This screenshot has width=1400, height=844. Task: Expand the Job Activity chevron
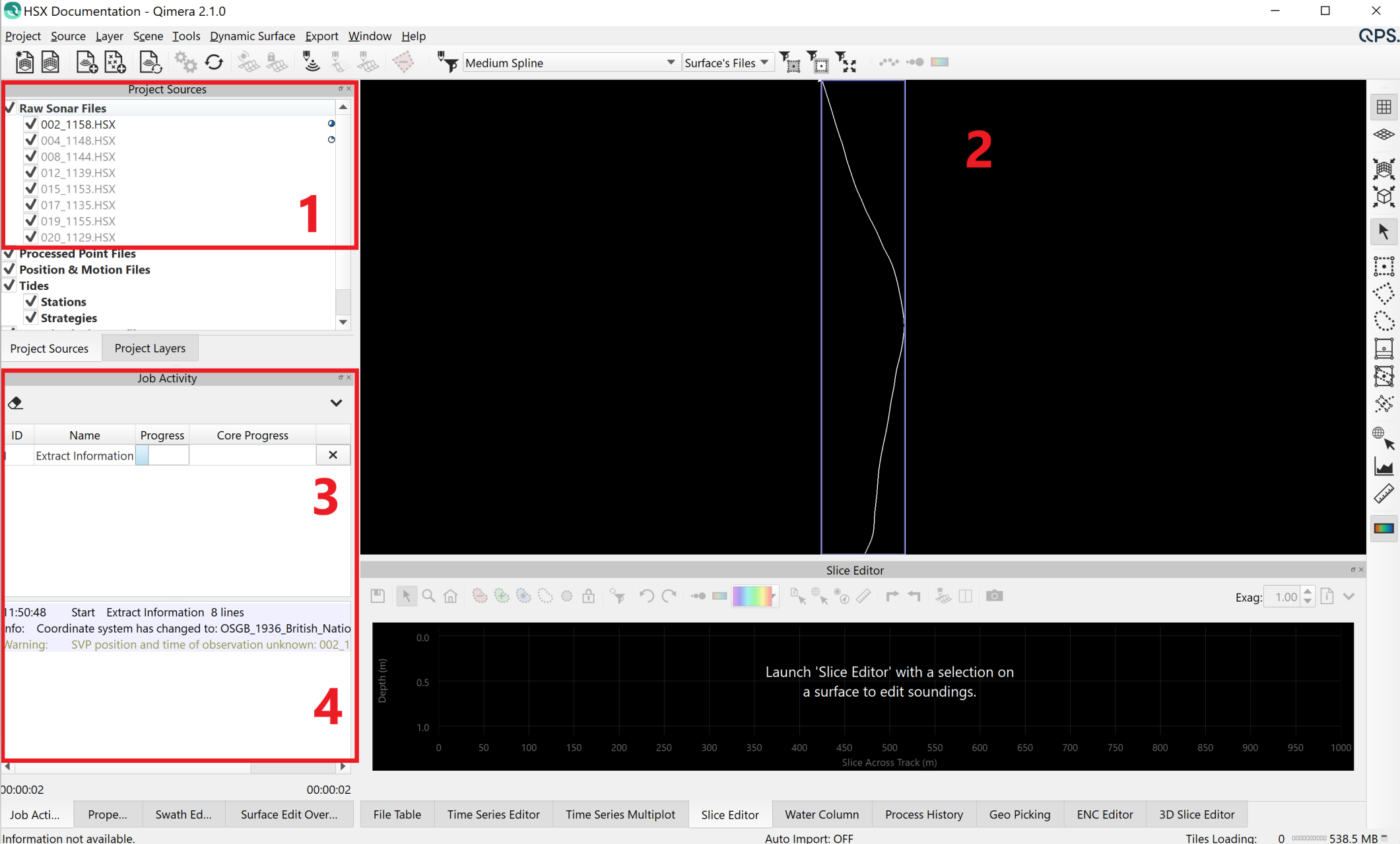[x=337, y=403]
